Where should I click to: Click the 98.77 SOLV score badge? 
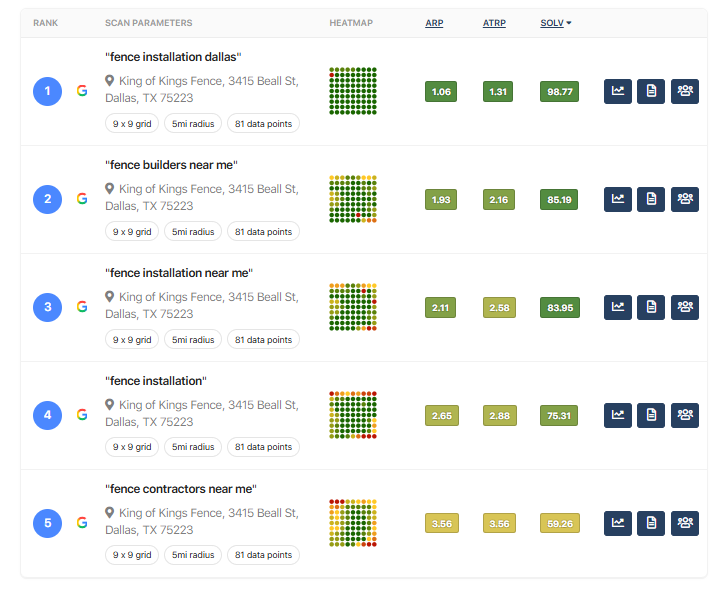(559, 92)
